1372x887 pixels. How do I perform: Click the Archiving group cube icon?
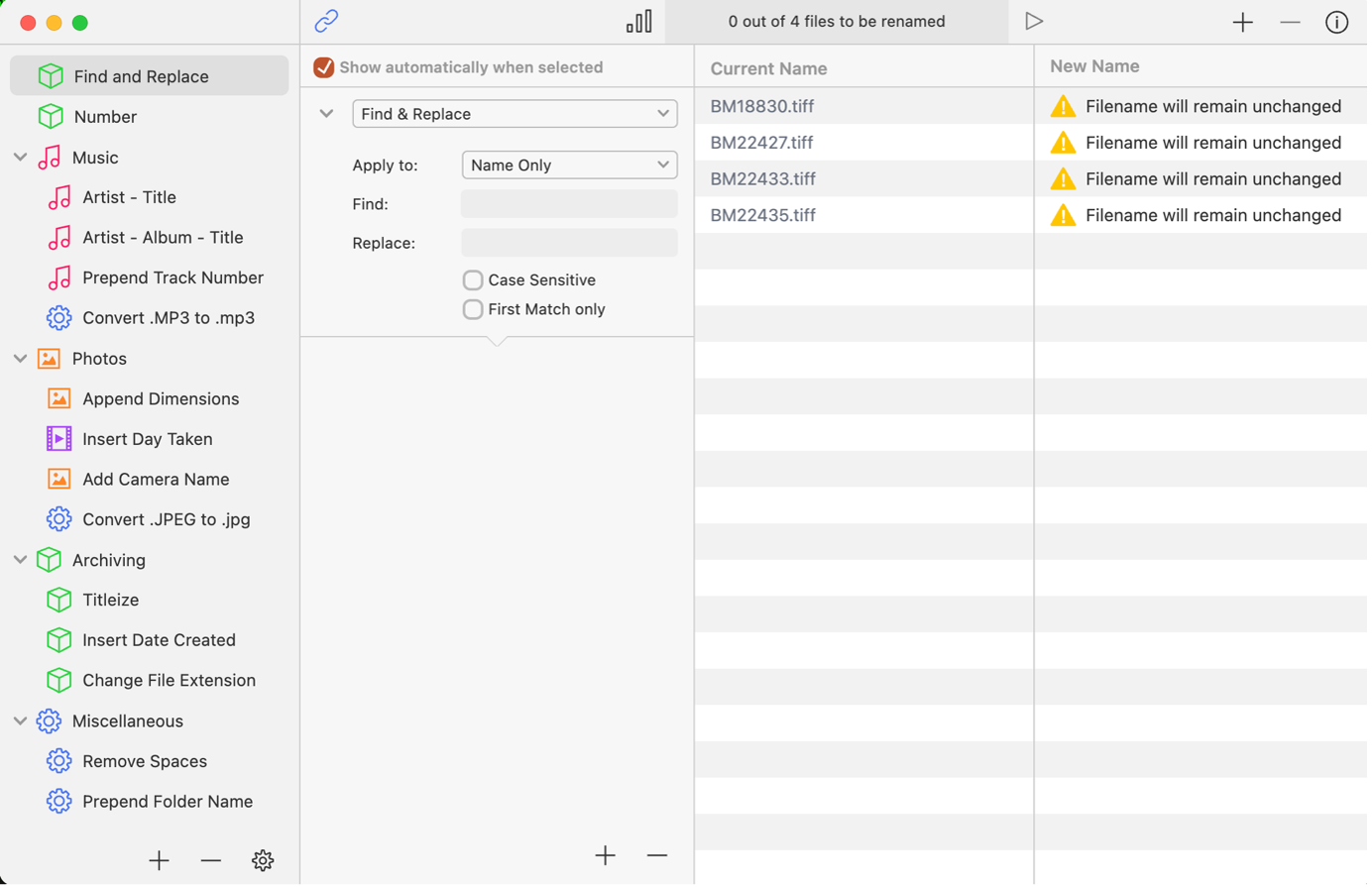coord(49,560)
